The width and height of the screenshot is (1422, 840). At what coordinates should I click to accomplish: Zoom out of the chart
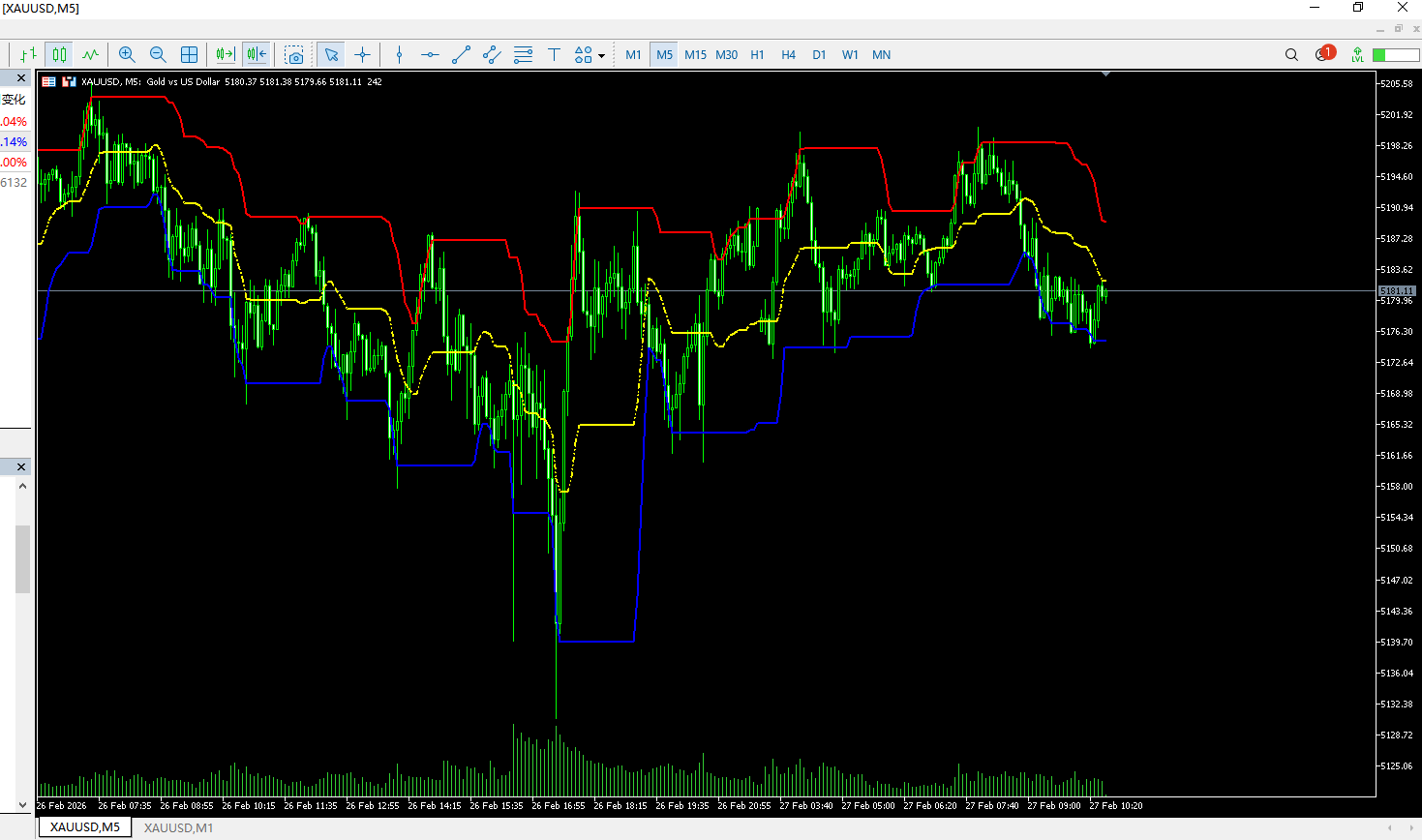[158, 55]
